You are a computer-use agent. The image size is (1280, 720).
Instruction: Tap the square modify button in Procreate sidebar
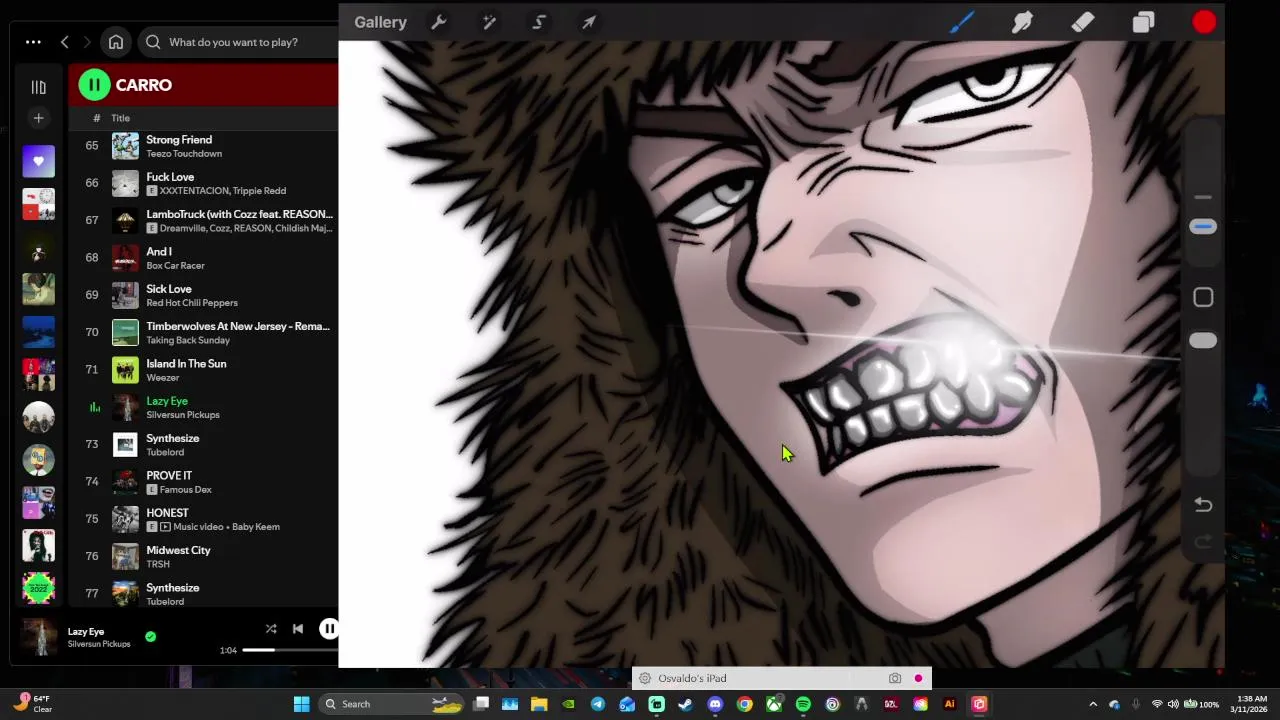[x=1203, y=297]
